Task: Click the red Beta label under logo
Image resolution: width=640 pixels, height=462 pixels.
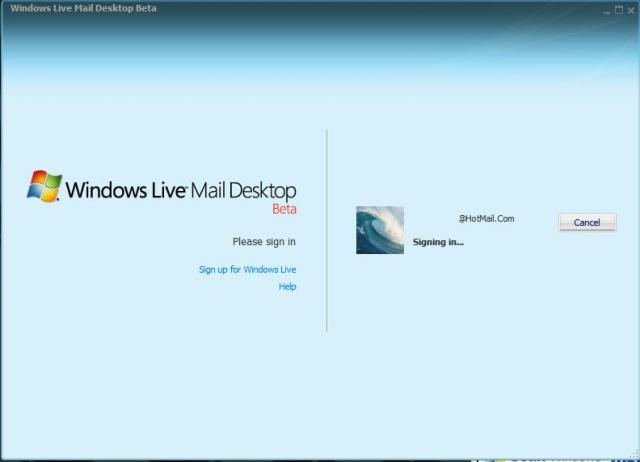Action: coord(284,209)
